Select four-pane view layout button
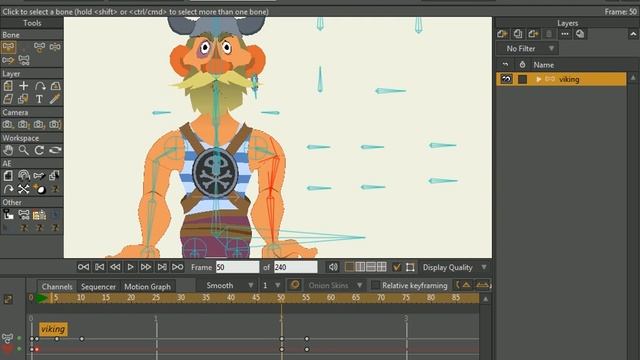The height and width of the screenshot is (360, 640). click(x=382, y=267)
